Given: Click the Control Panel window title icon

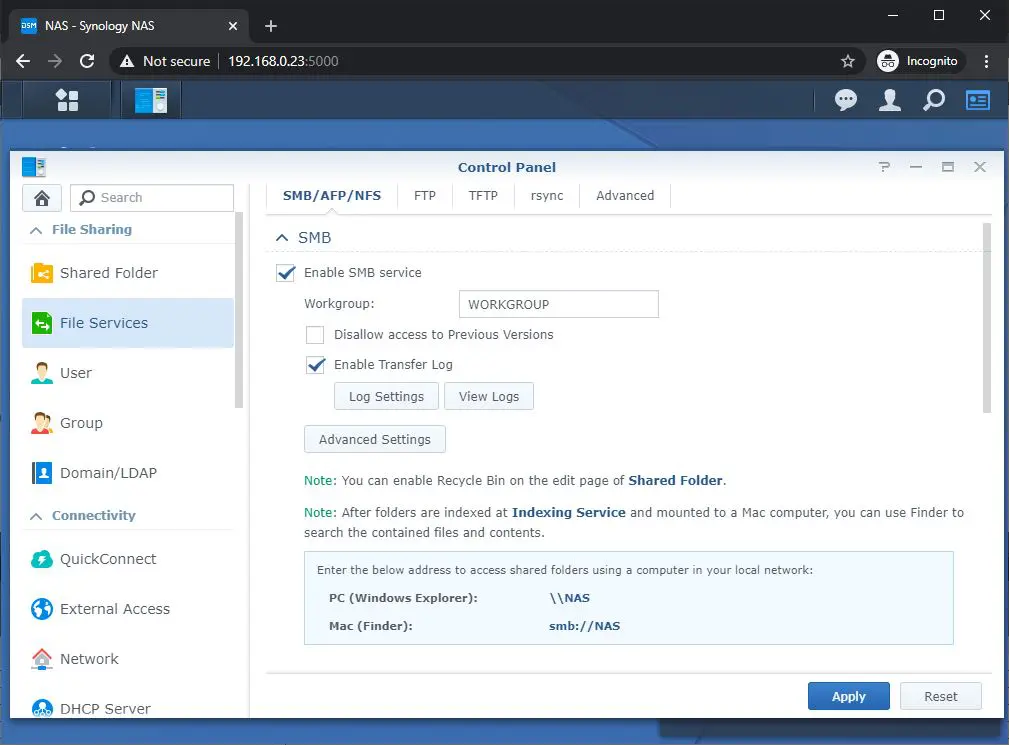Looking at the screenshot, I should pos(34,167).
